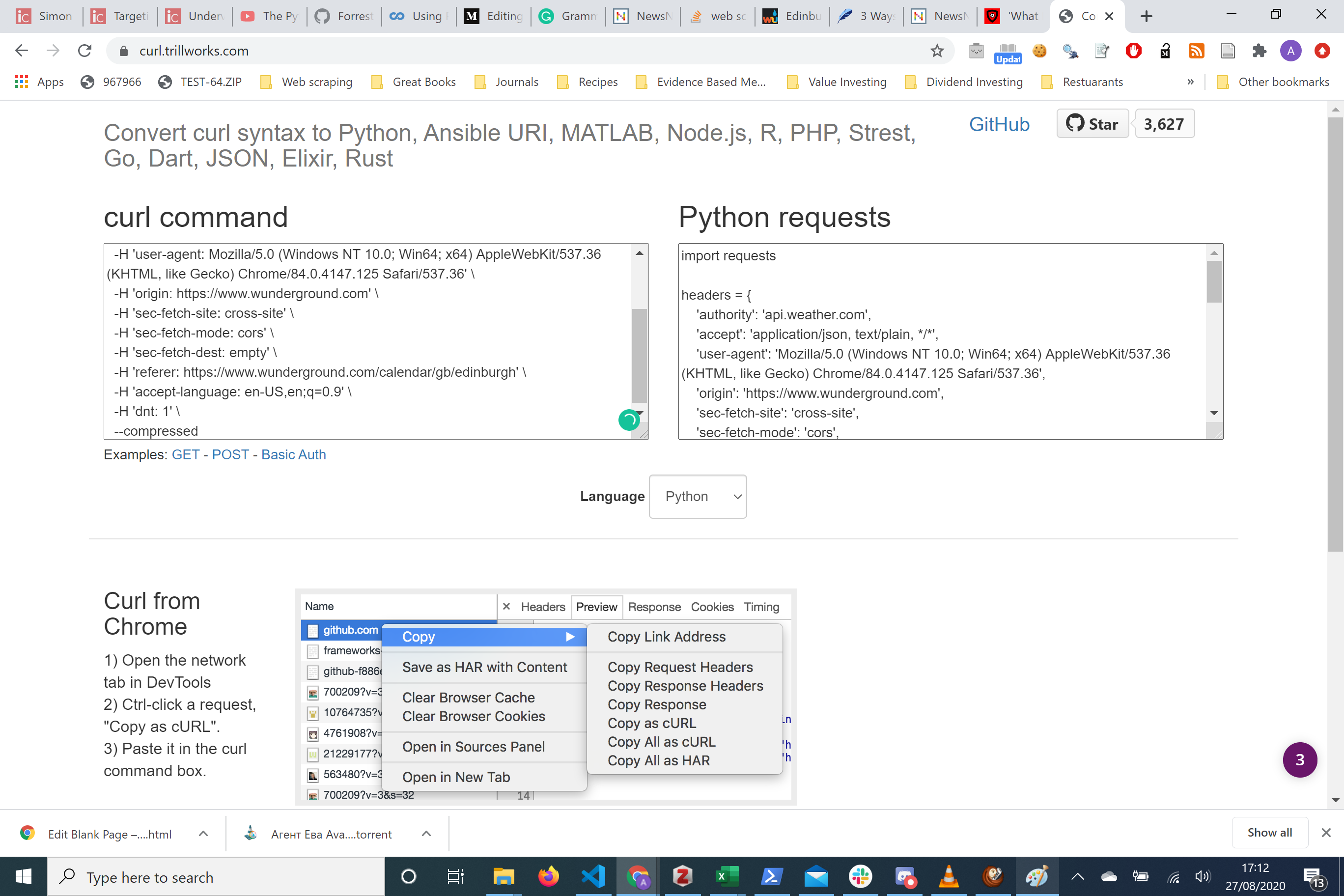Open the magnifying glass extension
Screen dimensions: 1344x896
[x=1070, y=51]
